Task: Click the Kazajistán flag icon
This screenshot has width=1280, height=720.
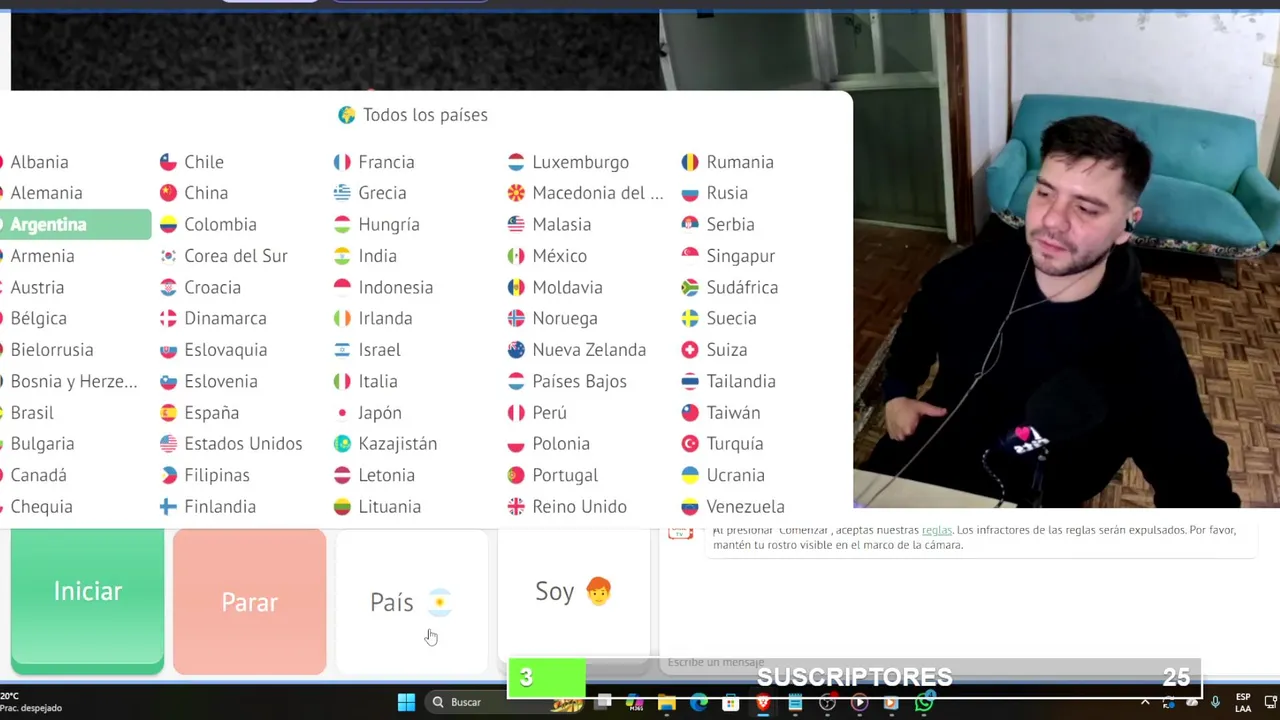Action: tap(342, 443)
